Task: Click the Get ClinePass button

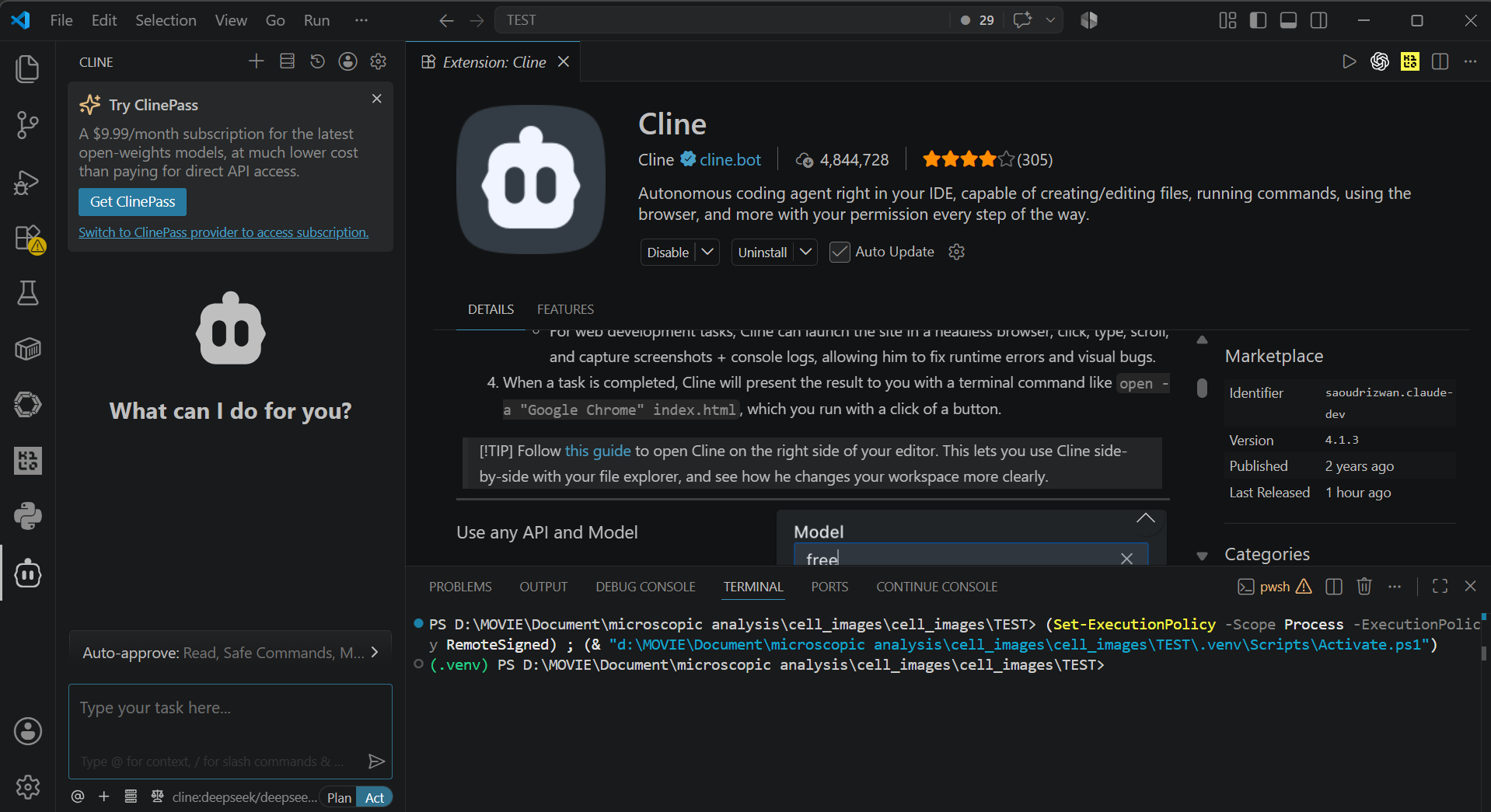Action: (x=132, y=202)
